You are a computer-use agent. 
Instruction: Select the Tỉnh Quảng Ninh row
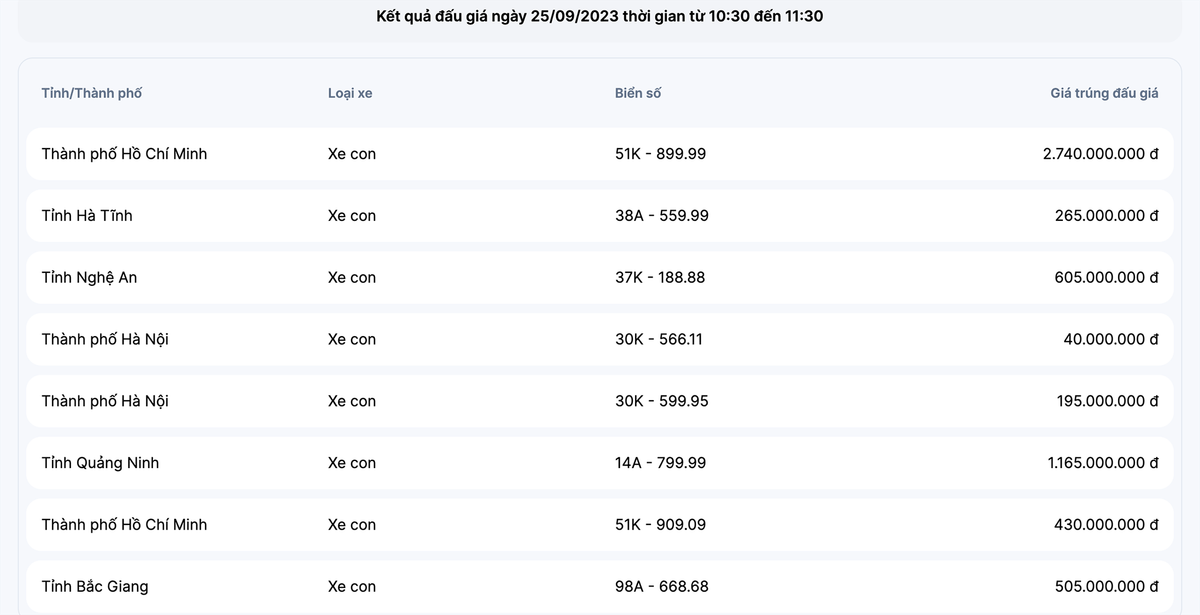100,463
